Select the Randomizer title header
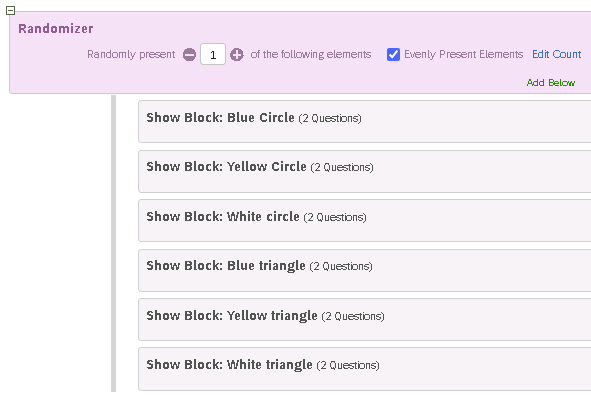Viewport: 591px width, 403px height. tap(56, 29)
